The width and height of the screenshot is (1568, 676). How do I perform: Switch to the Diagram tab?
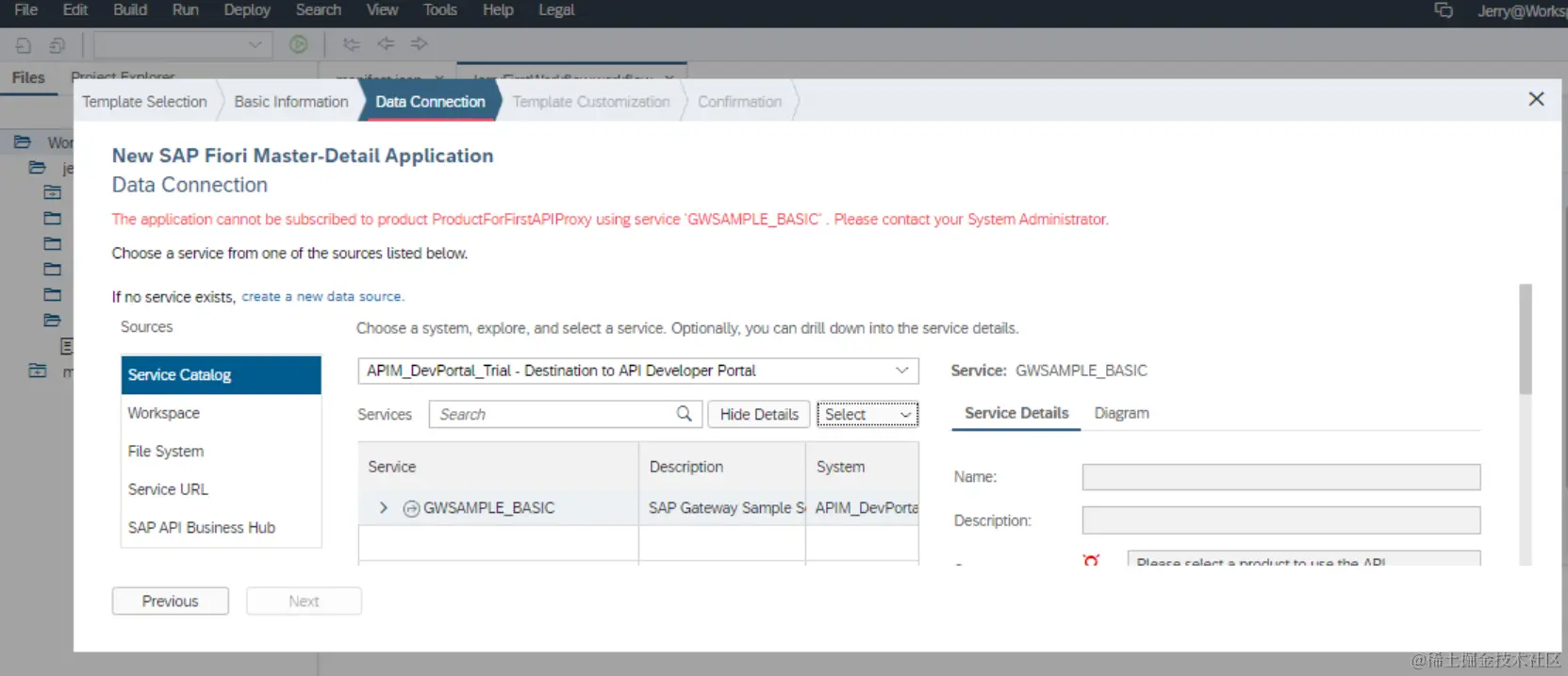[x=1121, y=414]
